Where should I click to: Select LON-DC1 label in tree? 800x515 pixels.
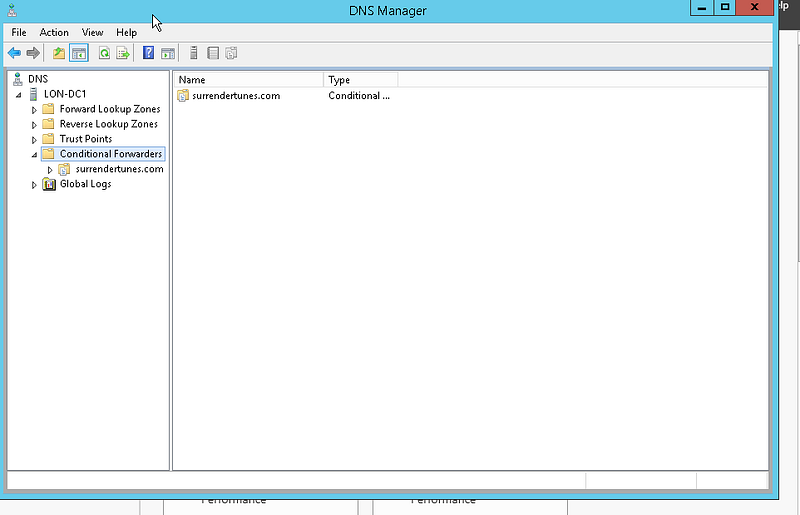click(65, 94)
